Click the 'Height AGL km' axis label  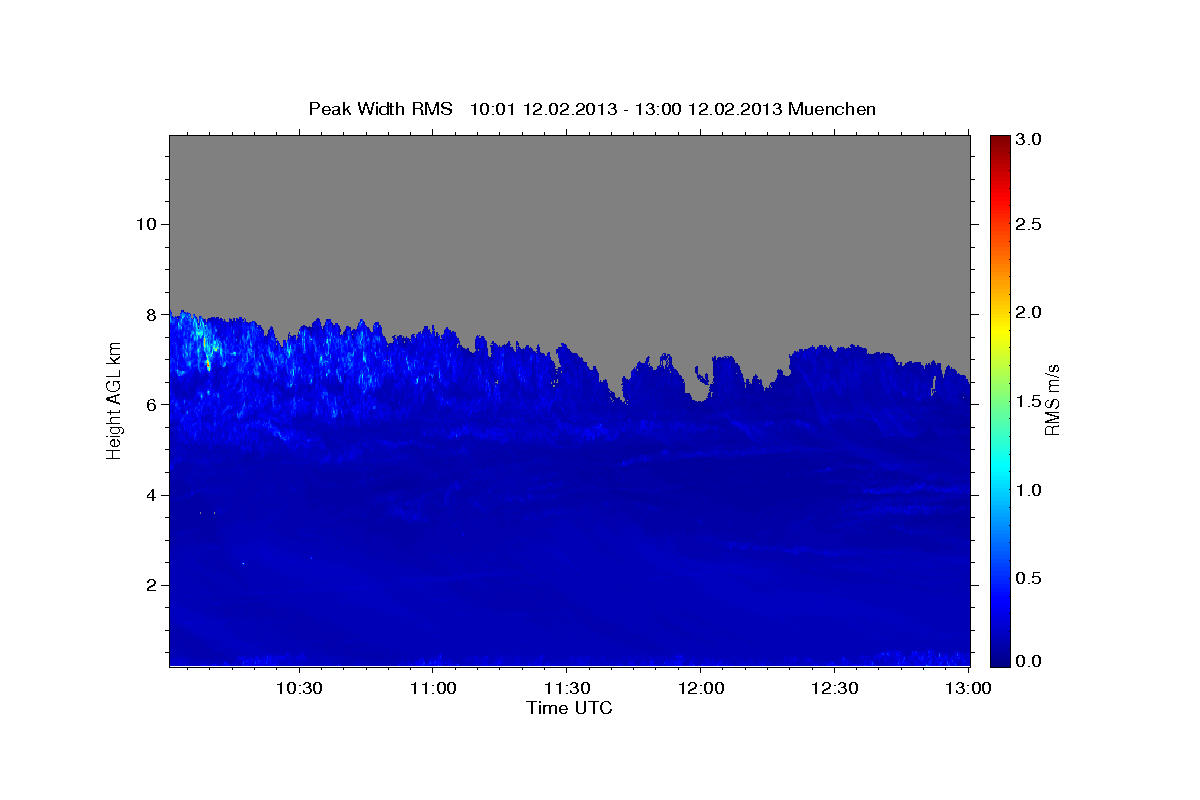point(114,401)
